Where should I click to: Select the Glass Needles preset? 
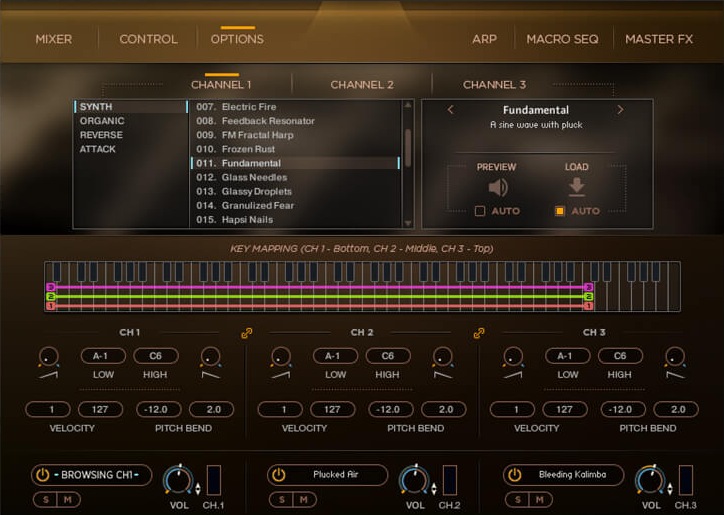254,177
